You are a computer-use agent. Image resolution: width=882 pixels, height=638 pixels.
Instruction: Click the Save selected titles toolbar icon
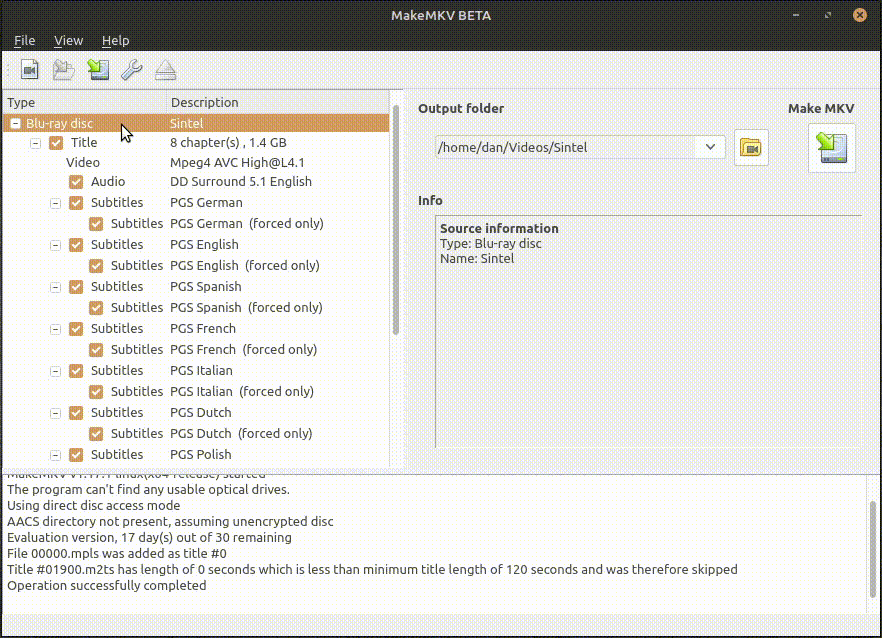[x=98, y=70]
